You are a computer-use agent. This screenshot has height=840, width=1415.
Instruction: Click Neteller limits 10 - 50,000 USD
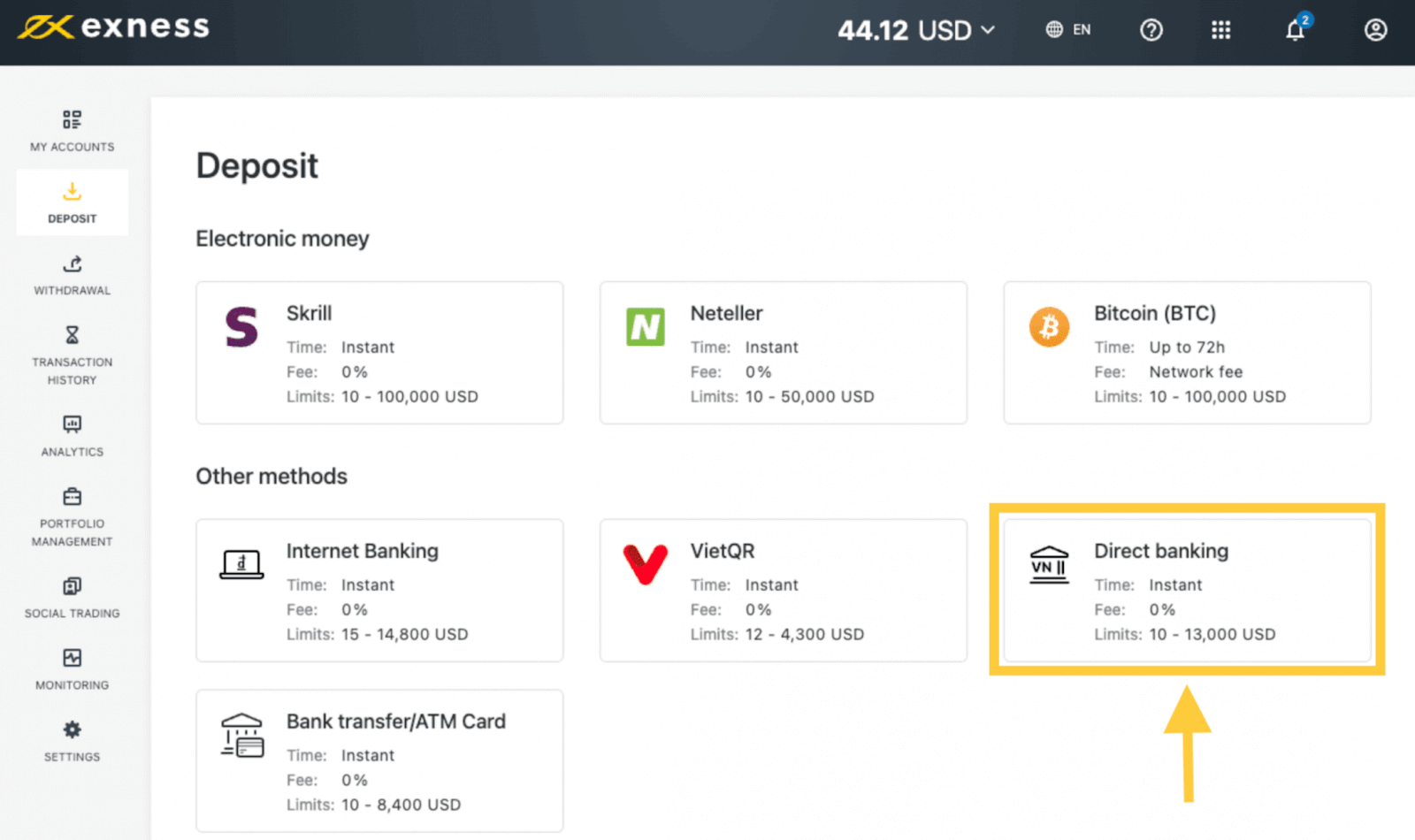809,396
